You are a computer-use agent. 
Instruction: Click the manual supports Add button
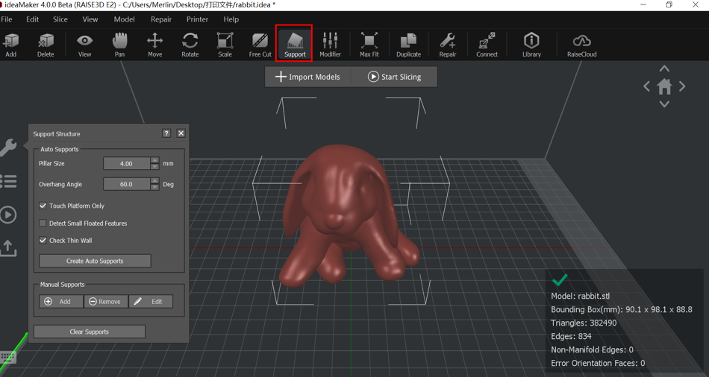click(x=61, y=301)
